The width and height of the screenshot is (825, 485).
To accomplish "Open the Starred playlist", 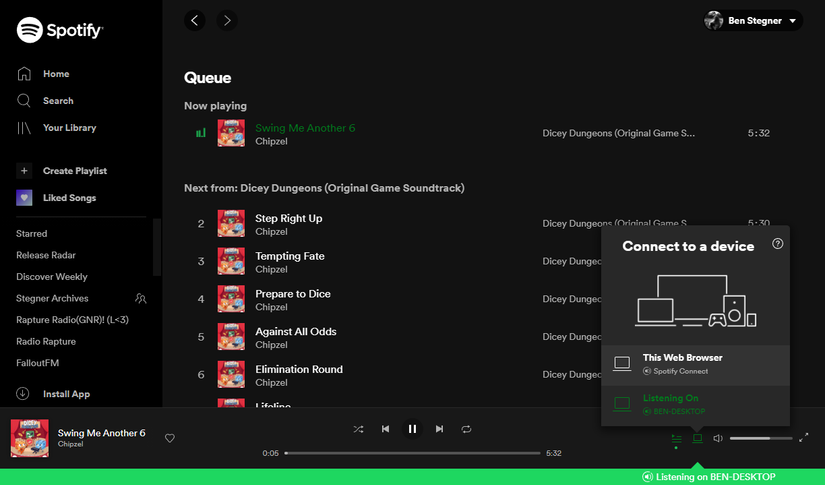I will pyautogui.click(x=32, y=234).
